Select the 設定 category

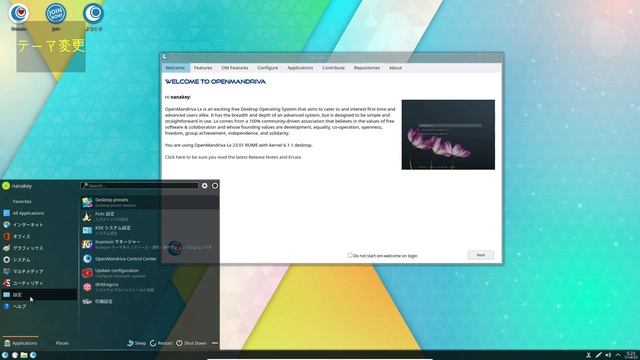[39, 295]
